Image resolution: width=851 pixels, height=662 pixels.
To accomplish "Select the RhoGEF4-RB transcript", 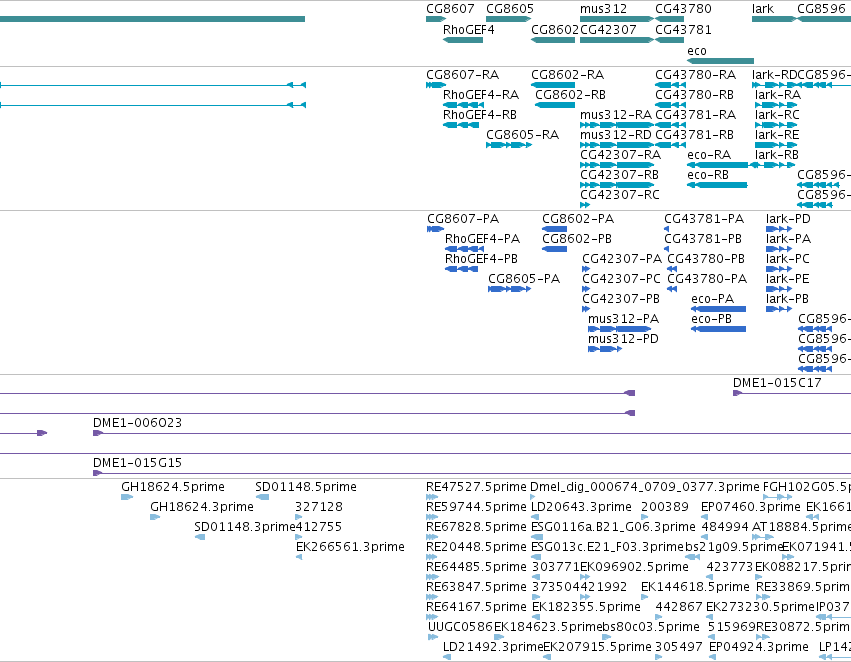I will coord(461,125).
